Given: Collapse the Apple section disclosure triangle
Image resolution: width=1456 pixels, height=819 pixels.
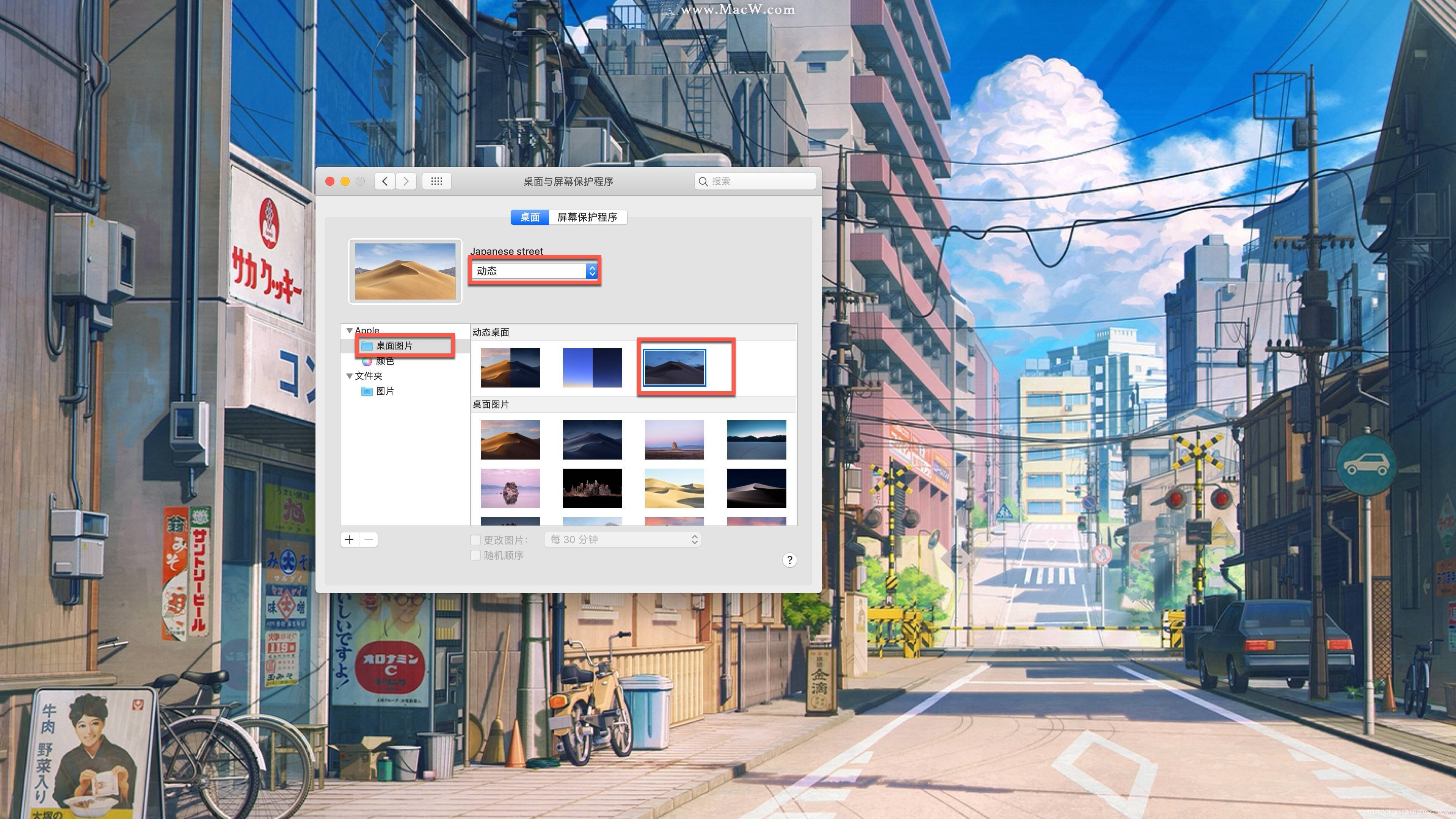Looking at the screenshot, I should pos(349,331).
